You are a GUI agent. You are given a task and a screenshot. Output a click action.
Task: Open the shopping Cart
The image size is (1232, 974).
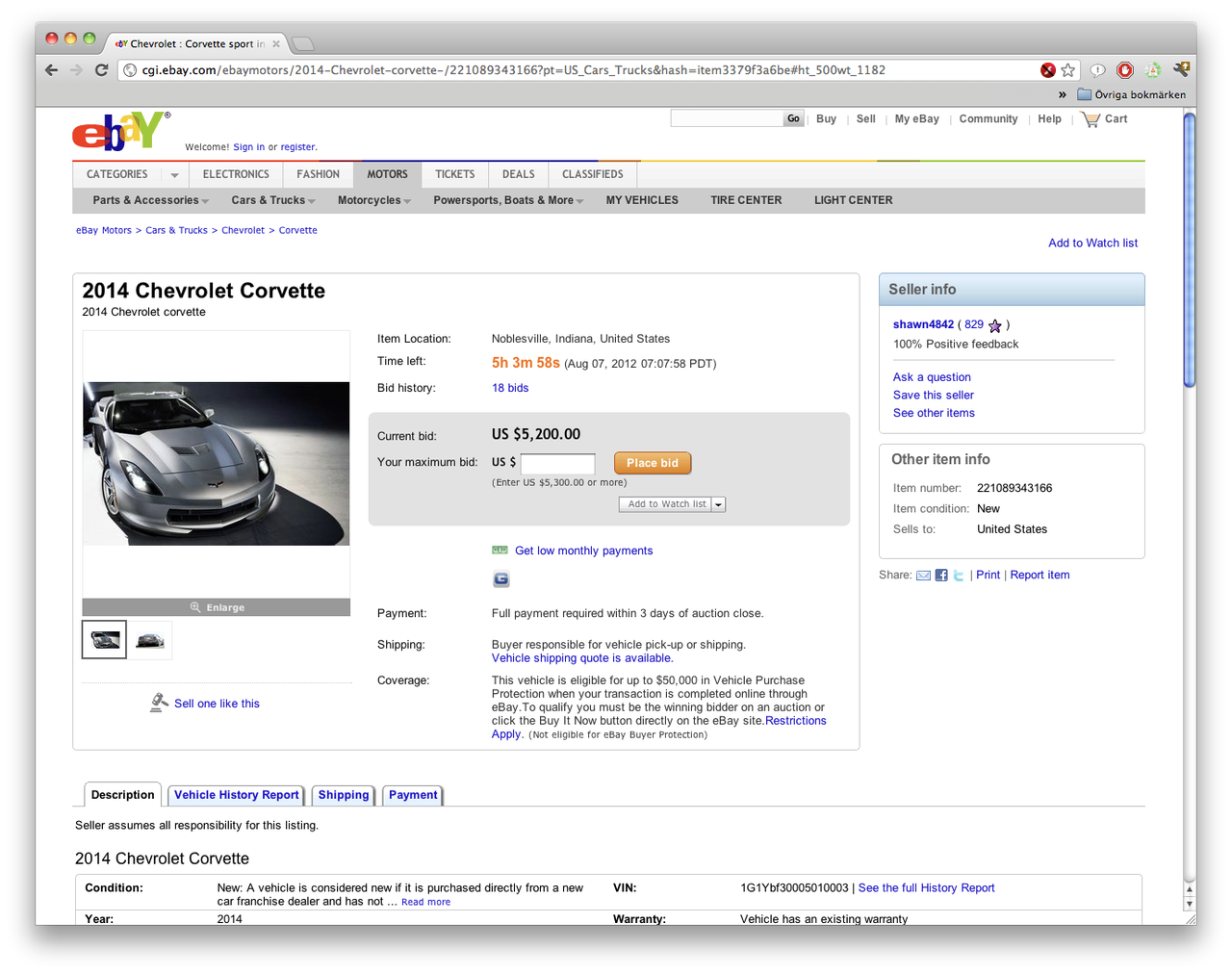point(1103,118)
